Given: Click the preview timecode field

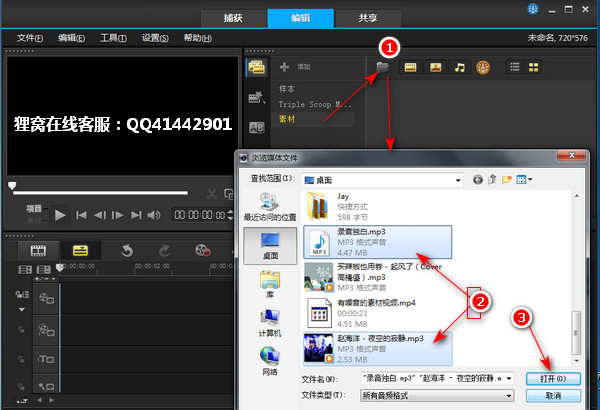Looking at the screenshot, I should [x=200, y=215].
